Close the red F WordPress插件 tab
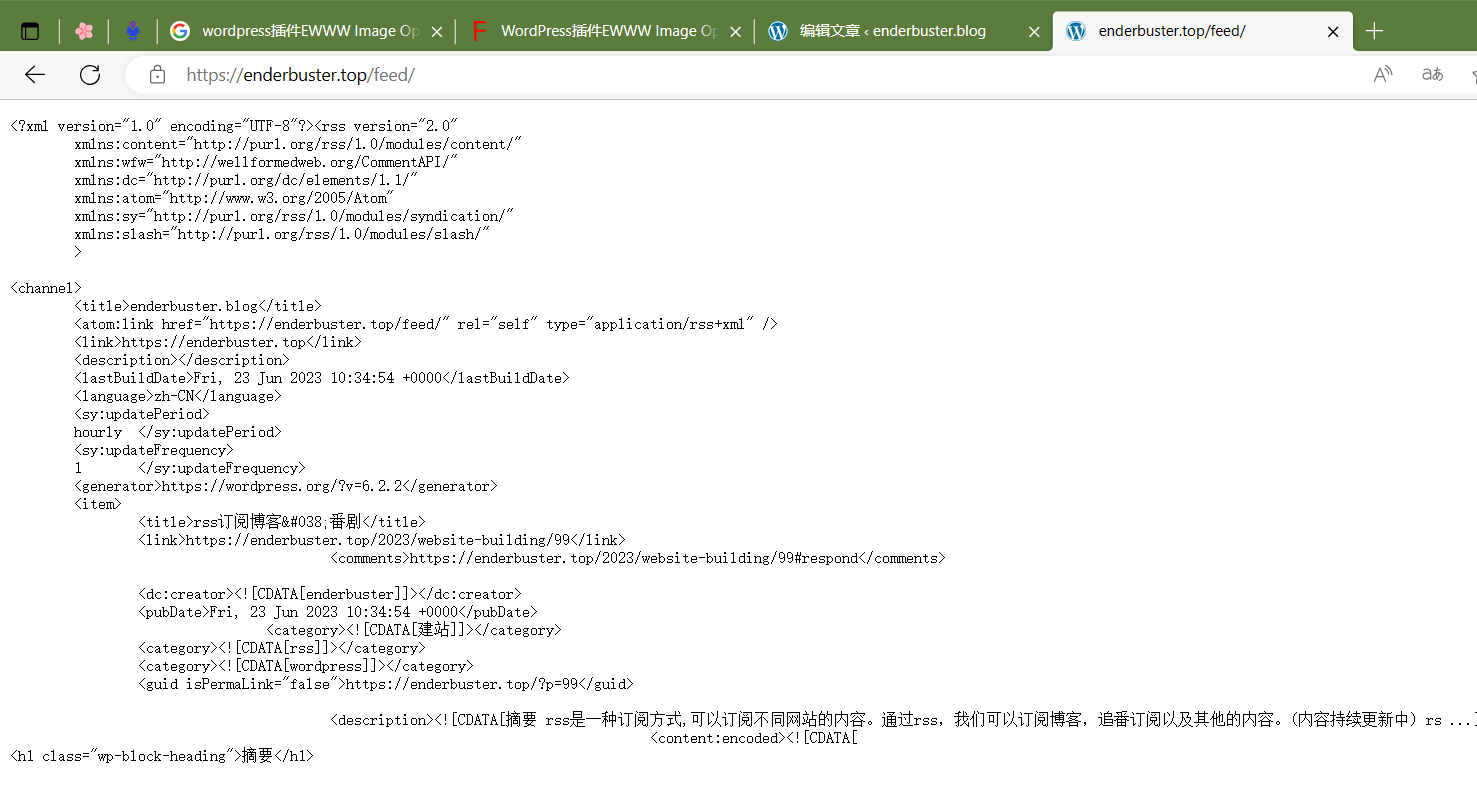The image size is (1477, 792). coord(735,32)
